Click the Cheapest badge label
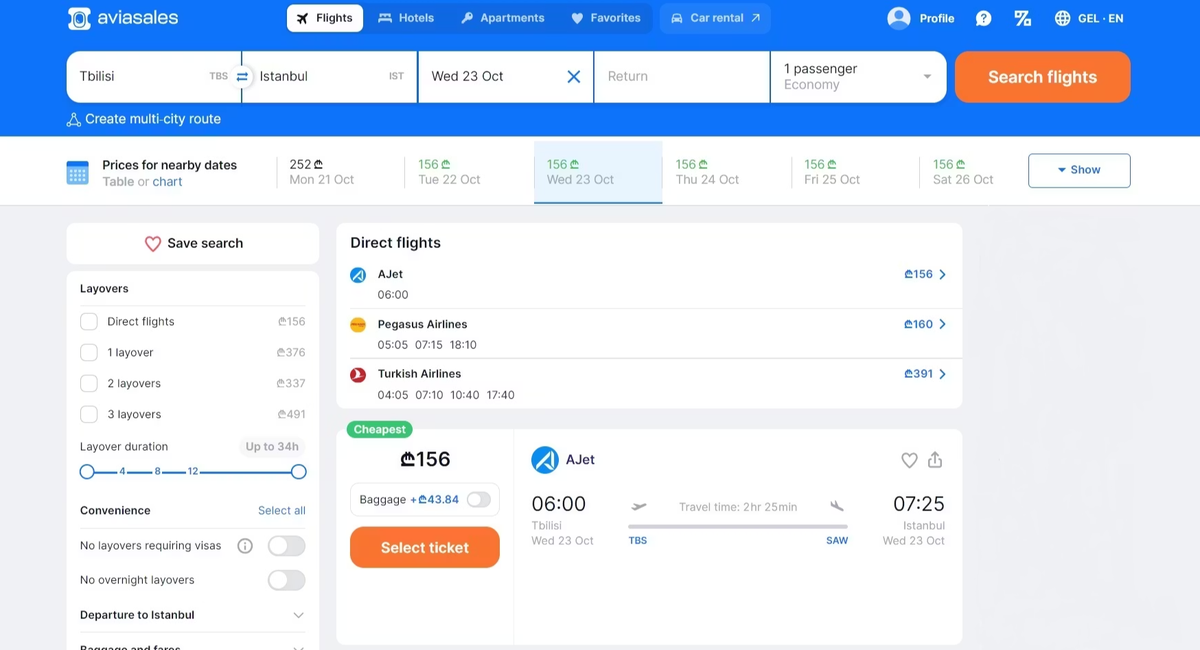This screenshot has width=1200, height=650. 380,429
